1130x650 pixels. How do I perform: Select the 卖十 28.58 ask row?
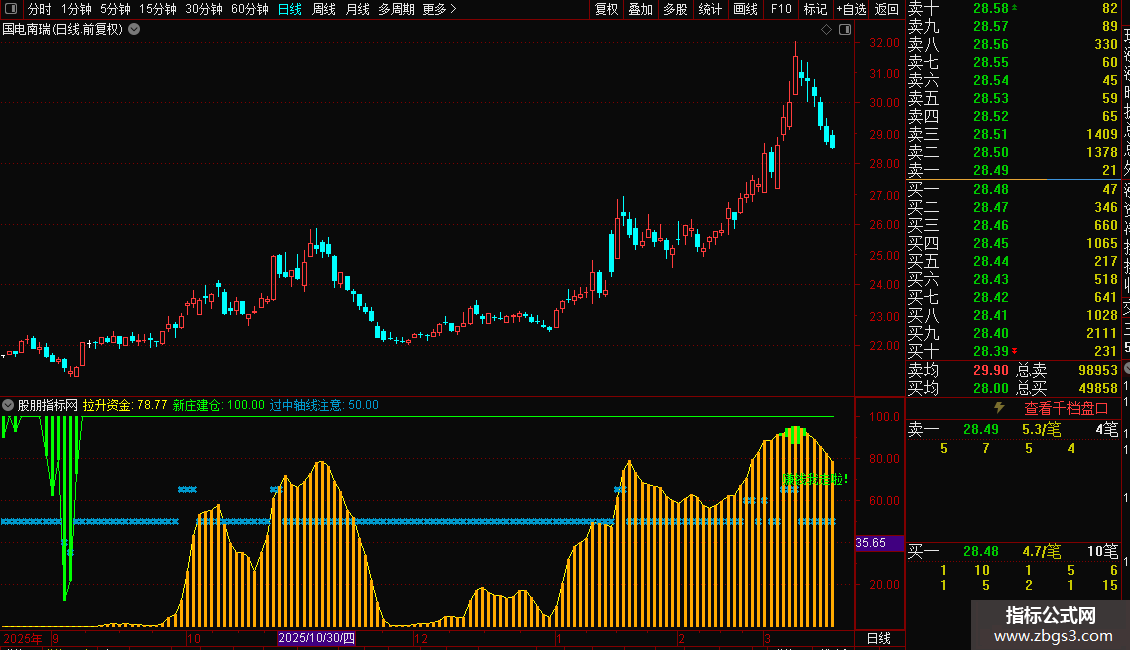pos(1013,8)
